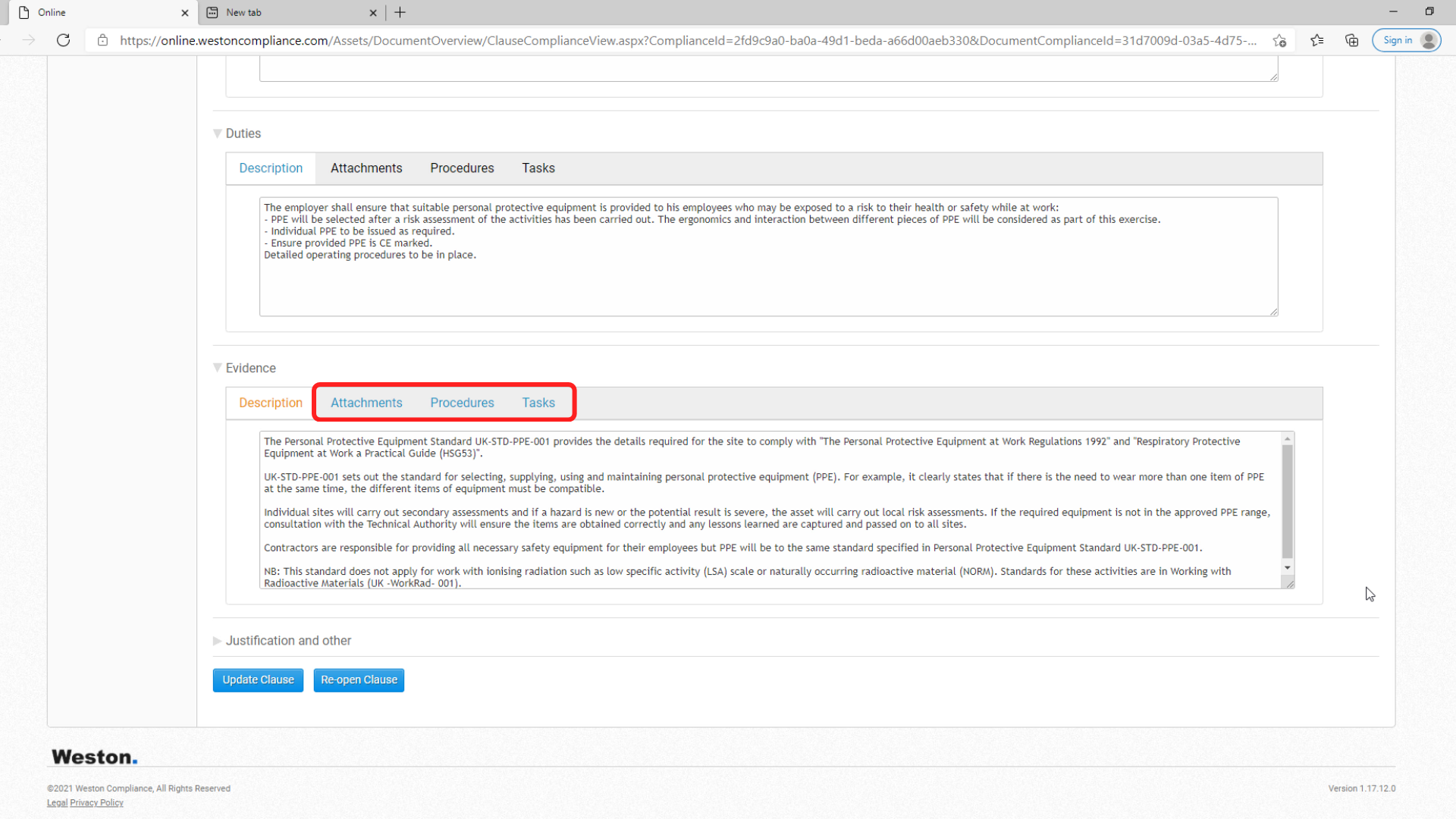
Task: Switch to Duties Tasks tab
Action: pyautogui.click(x=538, y=168)
